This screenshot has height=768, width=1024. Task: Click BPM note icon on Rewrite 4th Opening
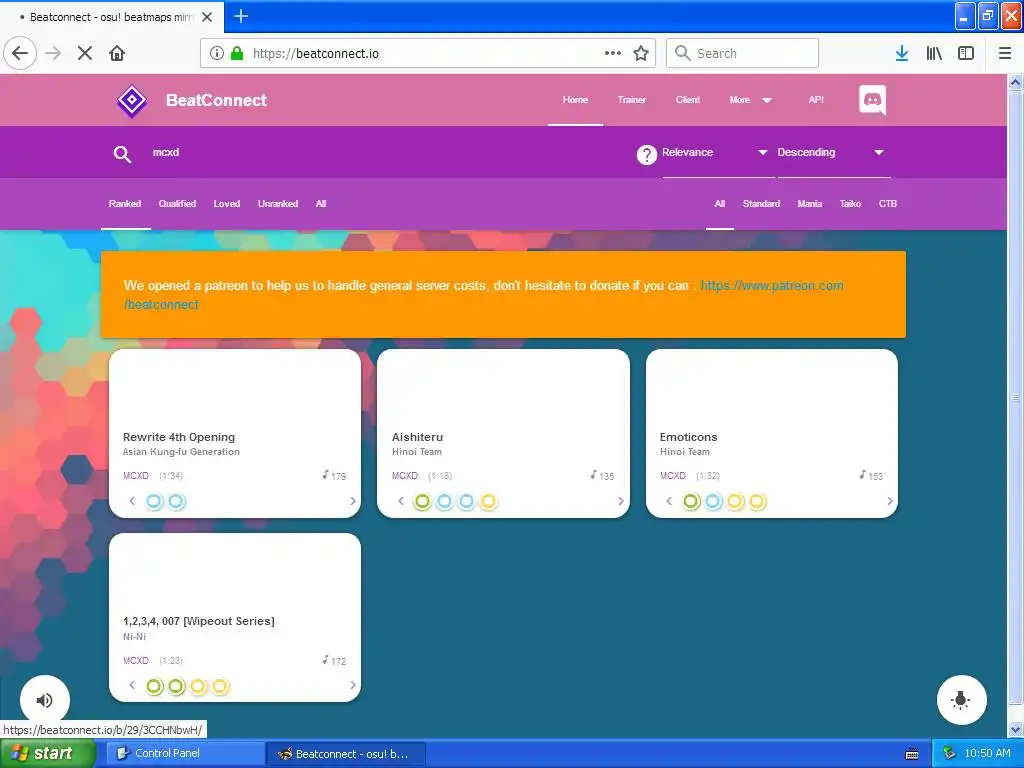coord(325,475)
